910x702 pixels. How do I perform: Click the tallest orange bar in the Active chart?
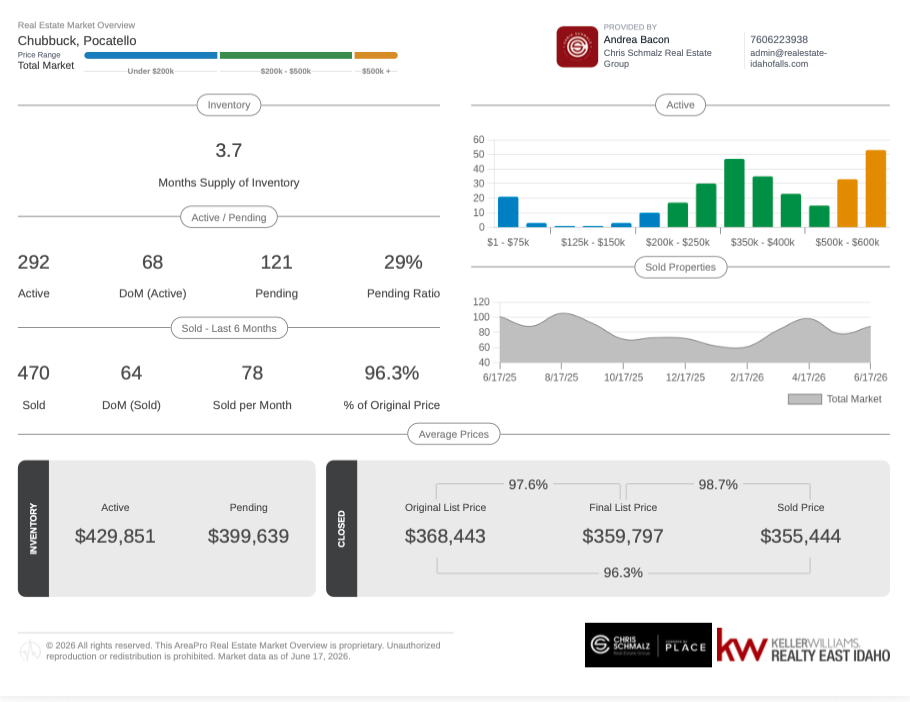tap(876, 189)
